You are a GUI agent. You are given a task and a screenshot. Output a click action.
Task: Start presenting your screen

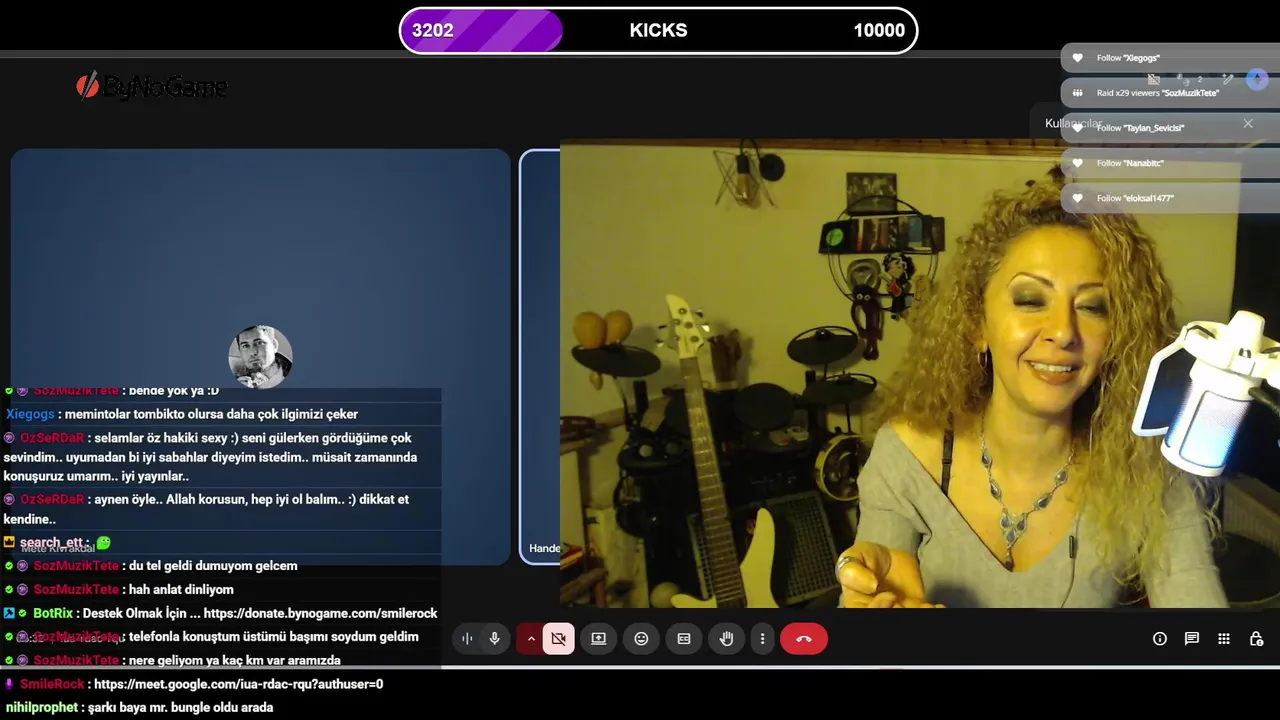pos(599,639)
